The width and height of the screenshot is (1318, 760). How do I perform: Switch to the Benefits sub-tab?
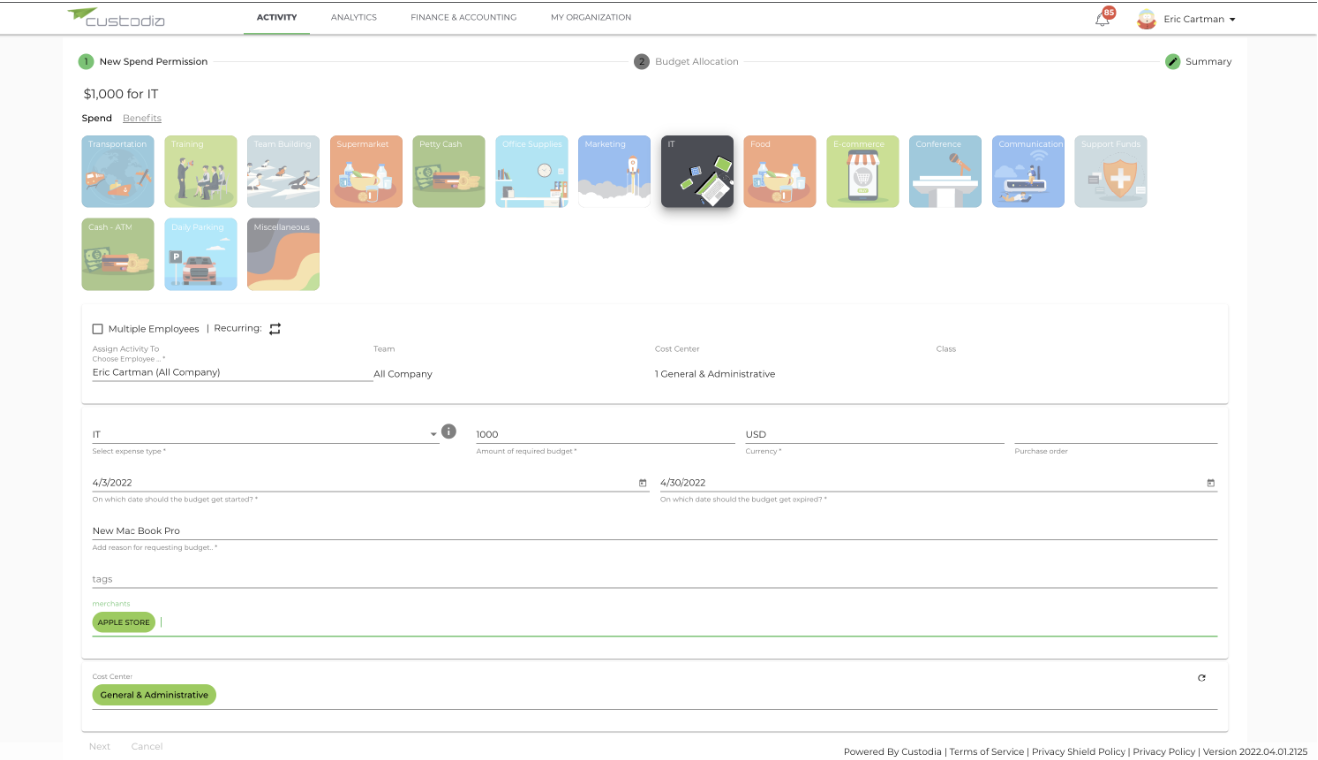(142, 118)
